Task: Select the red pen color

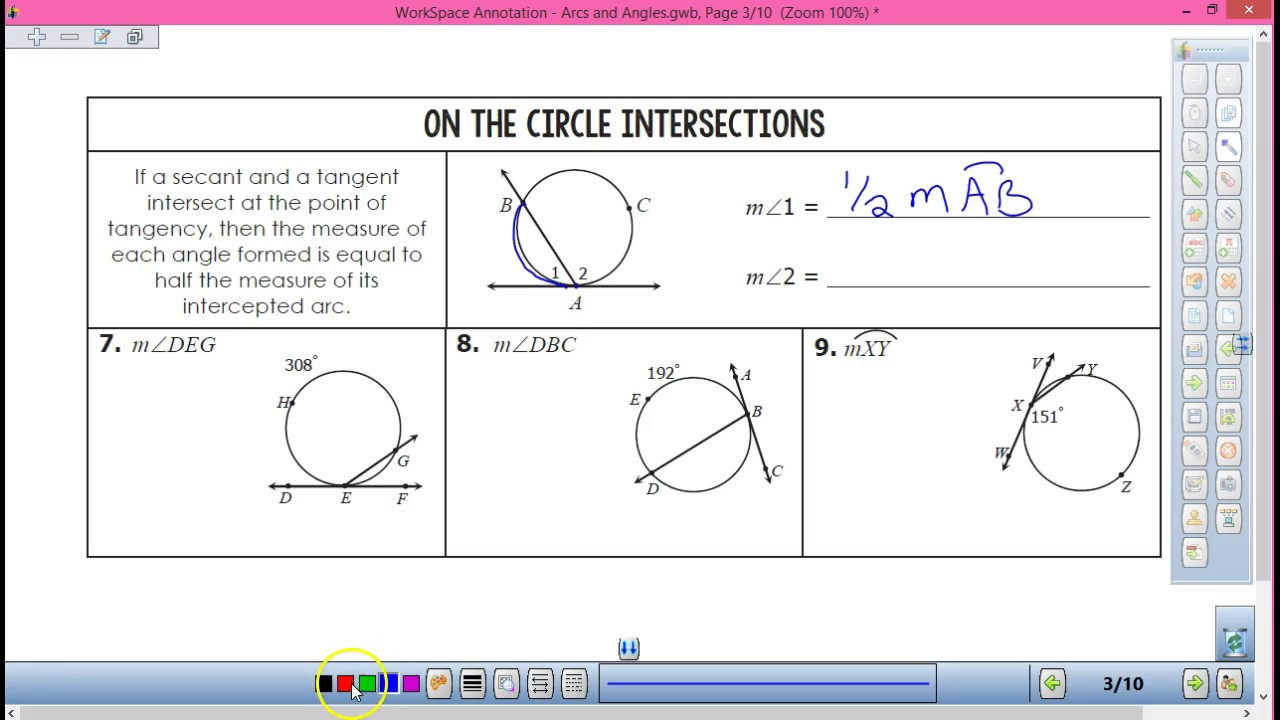Action: point(345,684)
